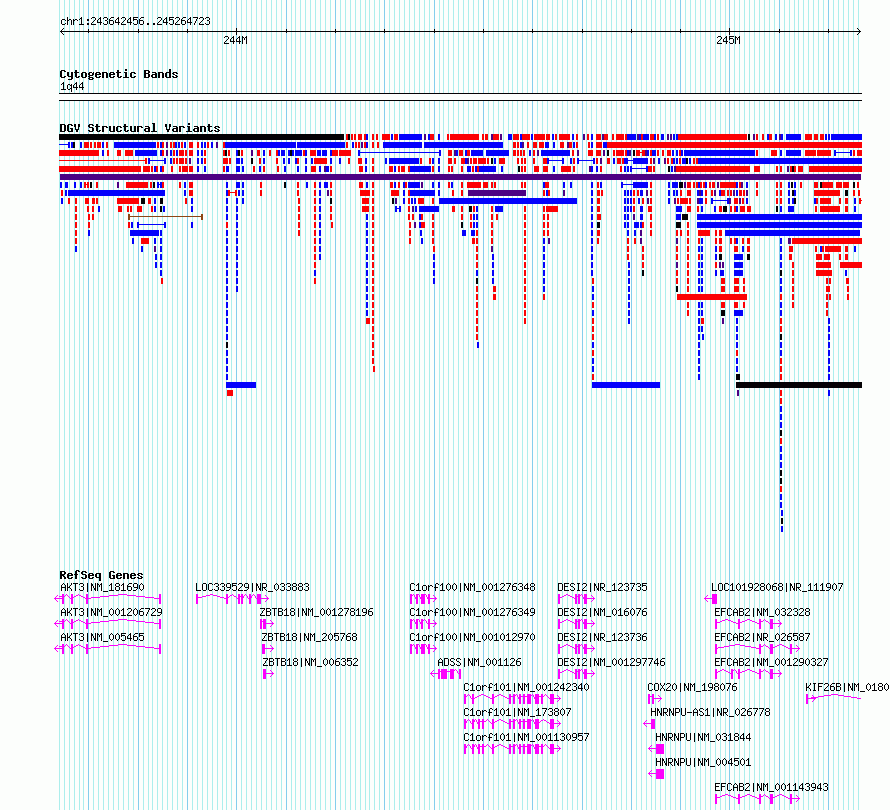
Task: Click the long purple variant spanning the region
Action: 460,177
